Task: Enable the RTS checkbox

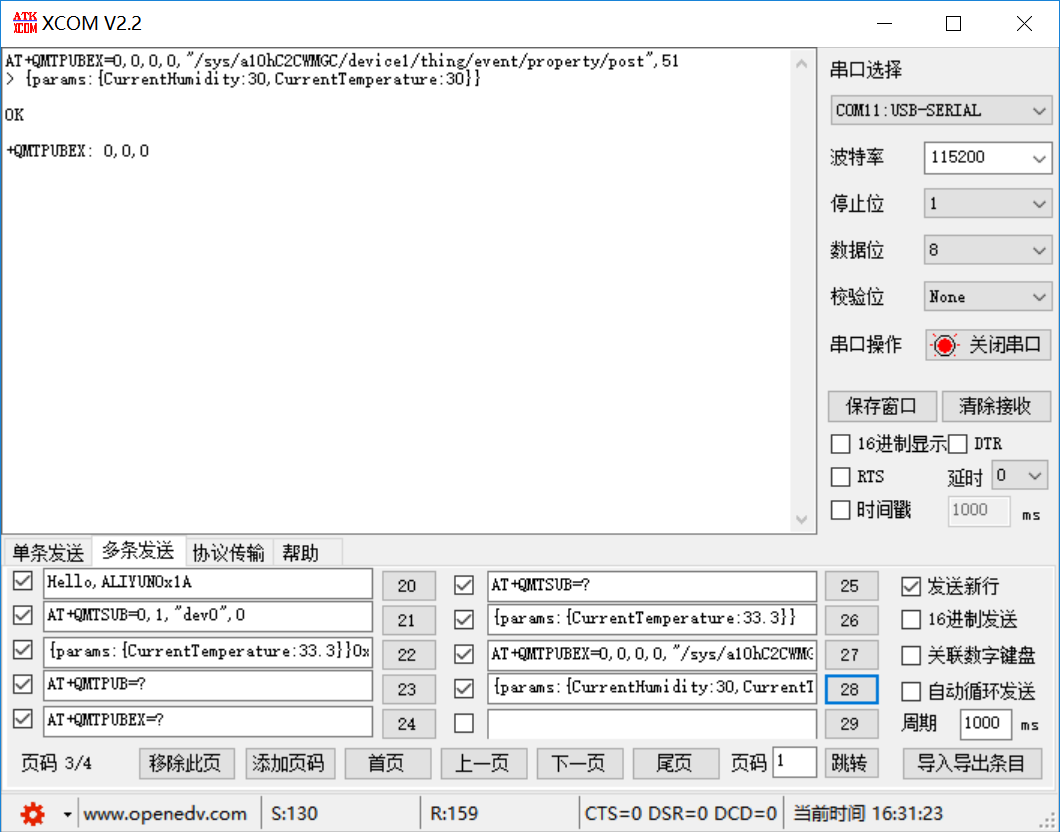Action: click(x=840, y=477)
